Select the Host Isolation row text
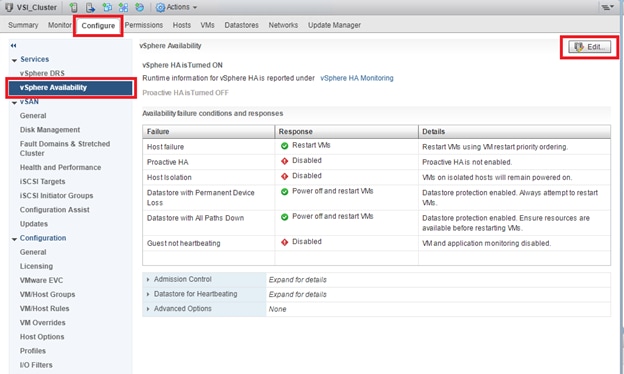The image size is (624, 374). pos(169,177)
